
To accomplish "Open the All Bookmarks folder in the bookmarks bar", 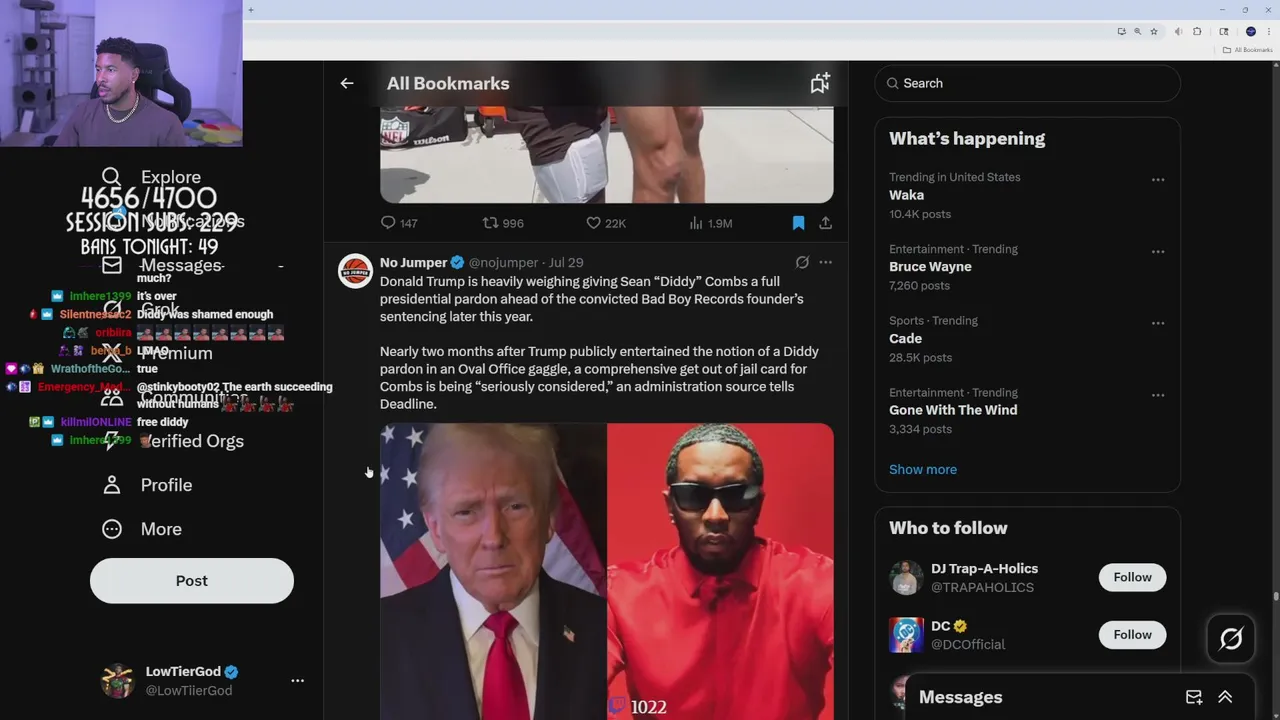I will coord(1249,50).
